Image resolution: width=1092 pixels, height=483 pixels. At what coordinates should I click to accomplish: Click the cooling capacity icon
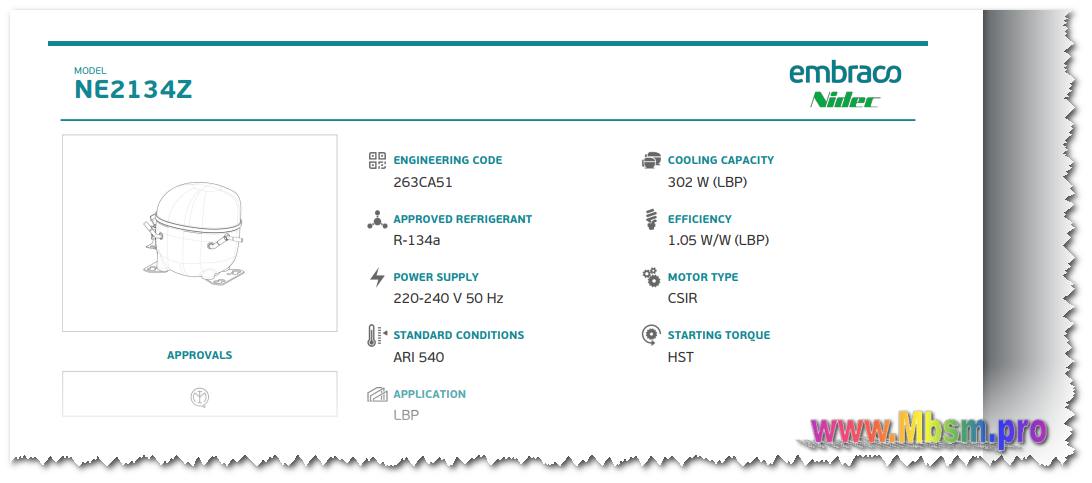click(651, 161)
